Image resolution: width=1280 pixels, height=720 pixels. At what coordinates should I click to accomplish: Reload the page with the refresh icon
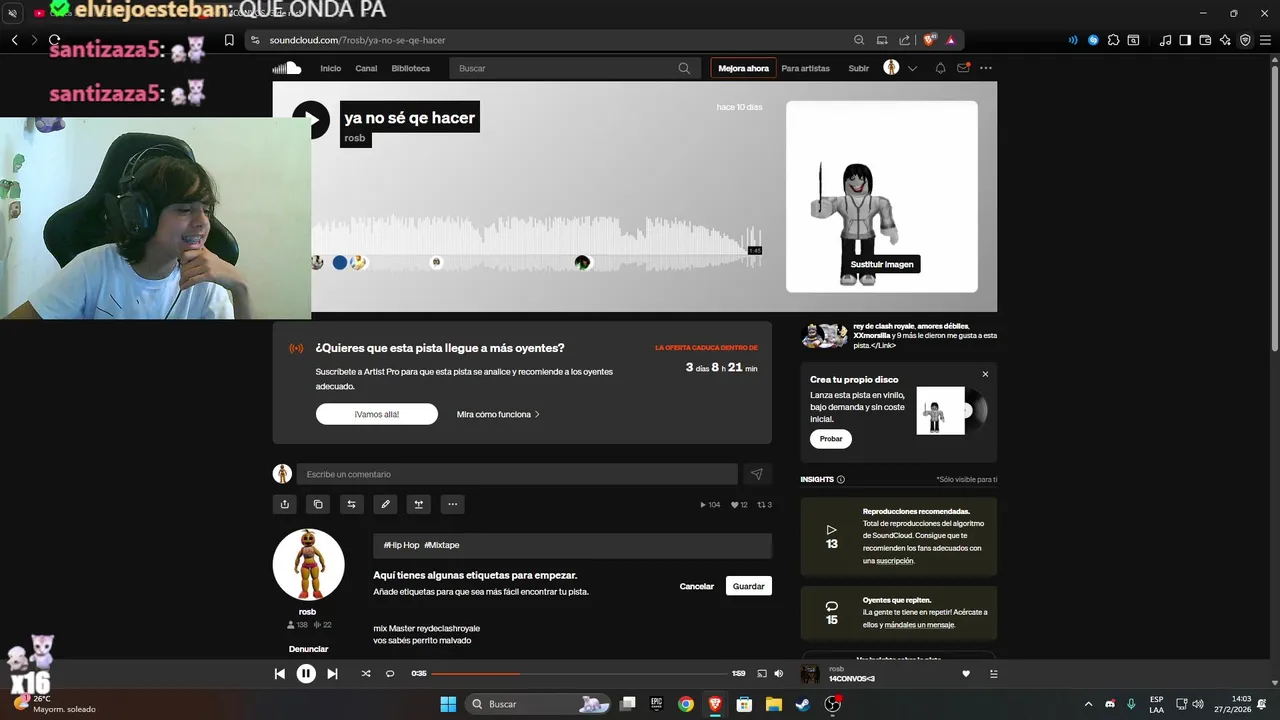54,40
